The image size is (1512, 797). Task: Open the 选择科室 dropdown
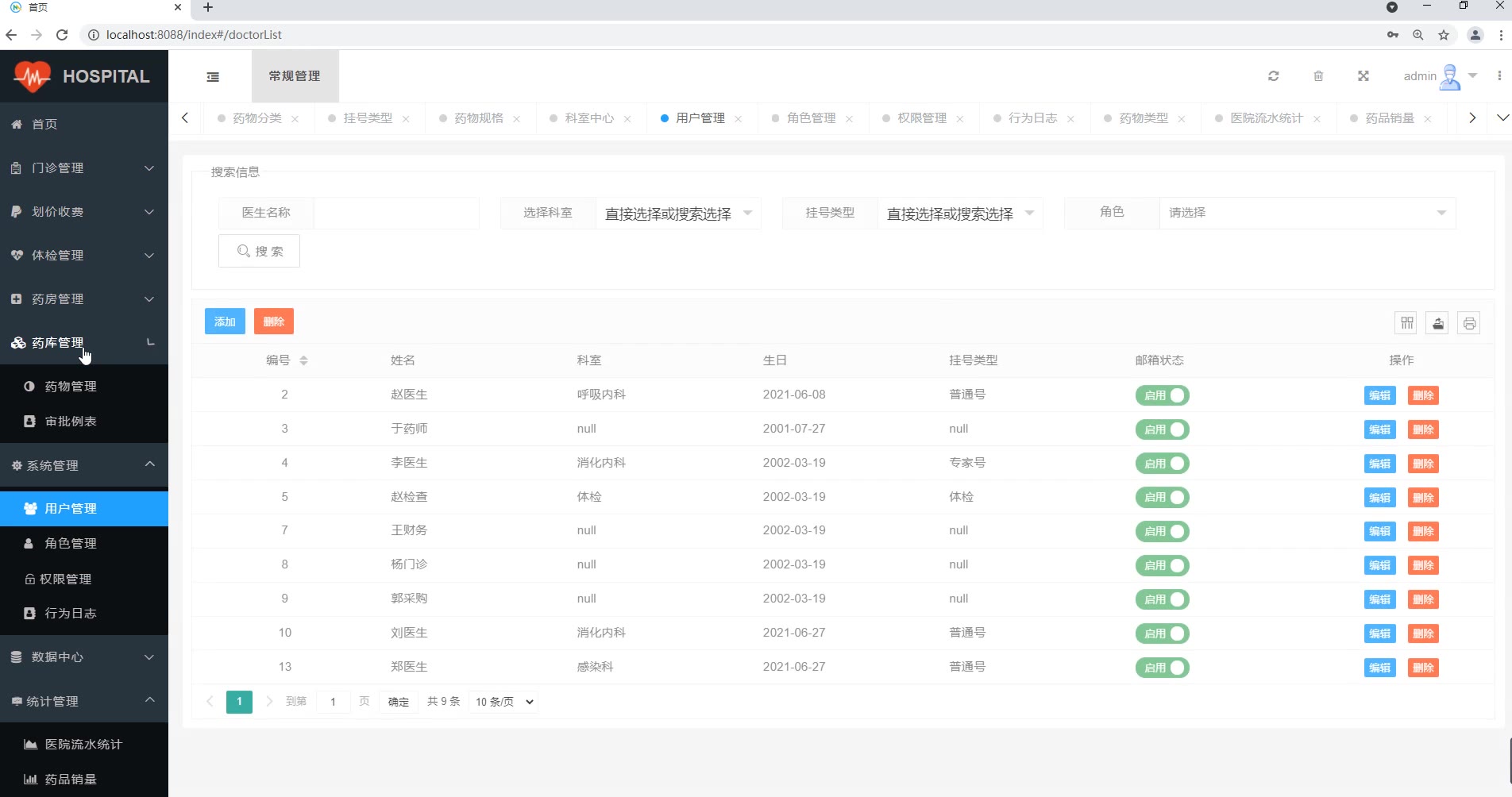pos(678,214)
